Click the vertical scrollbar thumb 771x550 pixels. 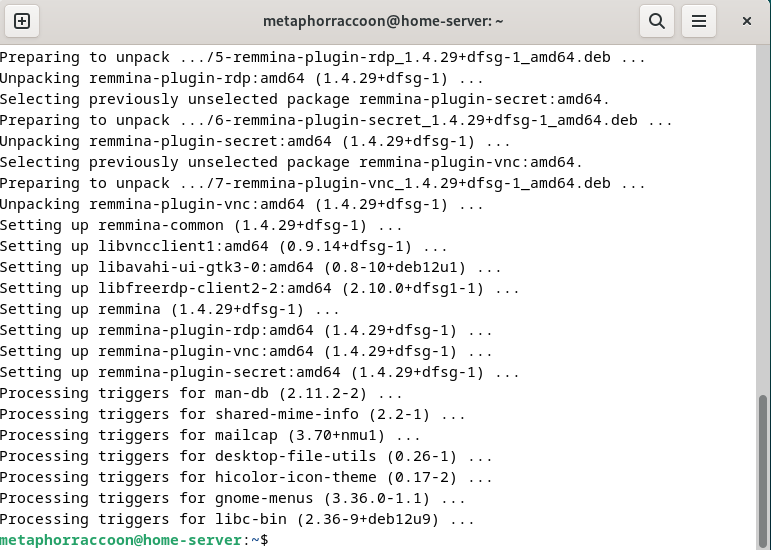(x=763, y=471)
